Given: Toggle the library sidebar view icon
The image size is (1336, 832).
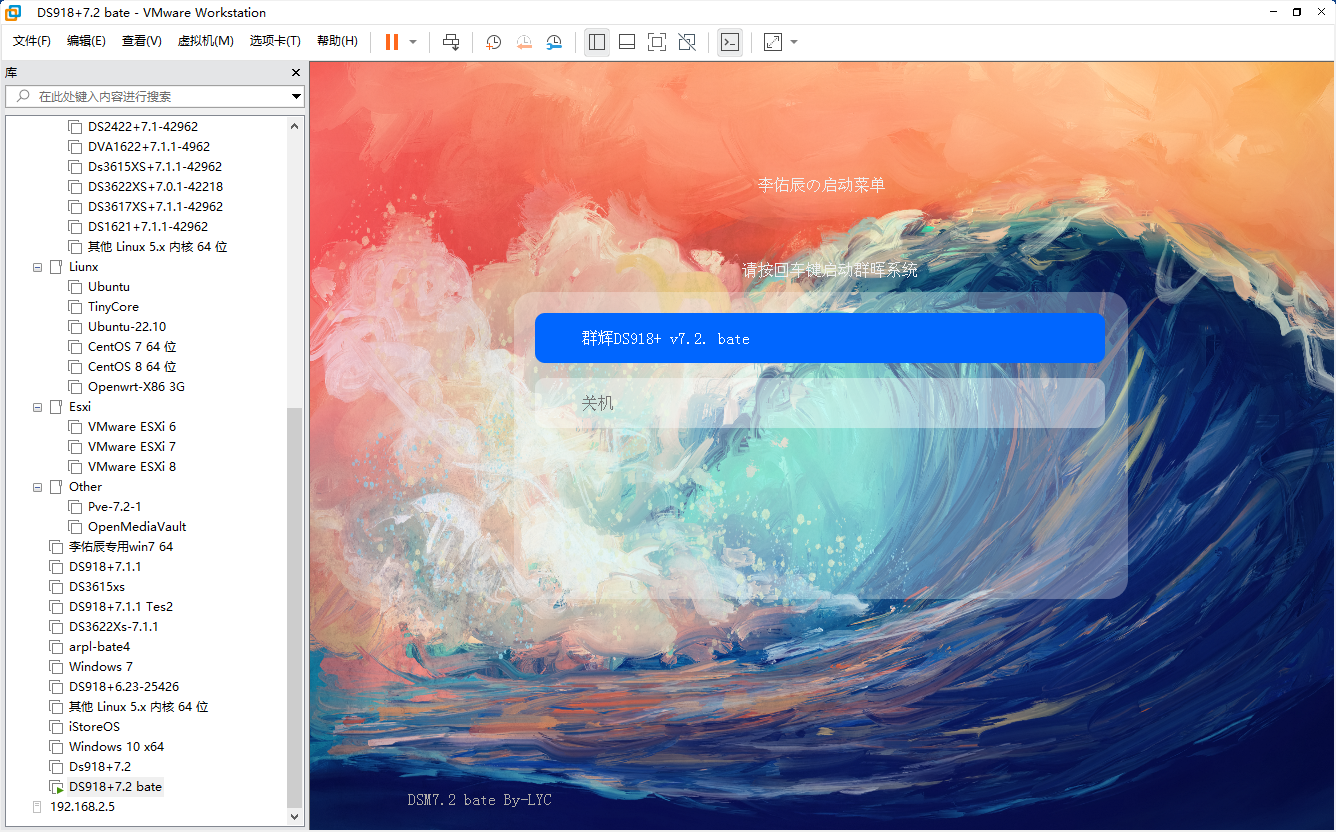Looking at the screenshot, I should 597,42.
